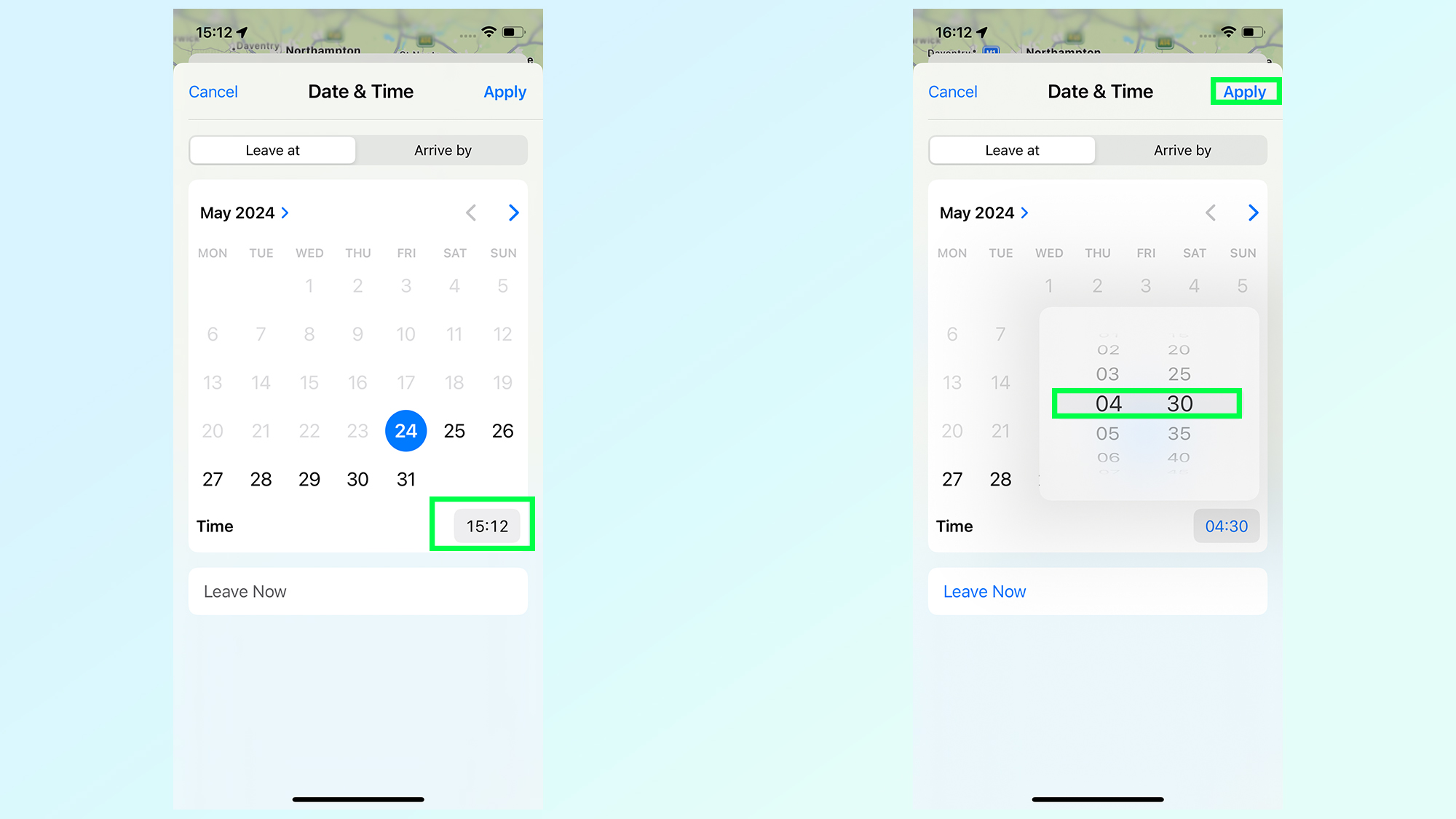This screenshot has height=819, width=1456.
Task: Expand the time picker scroll wheel hours
Action: 1108,403
